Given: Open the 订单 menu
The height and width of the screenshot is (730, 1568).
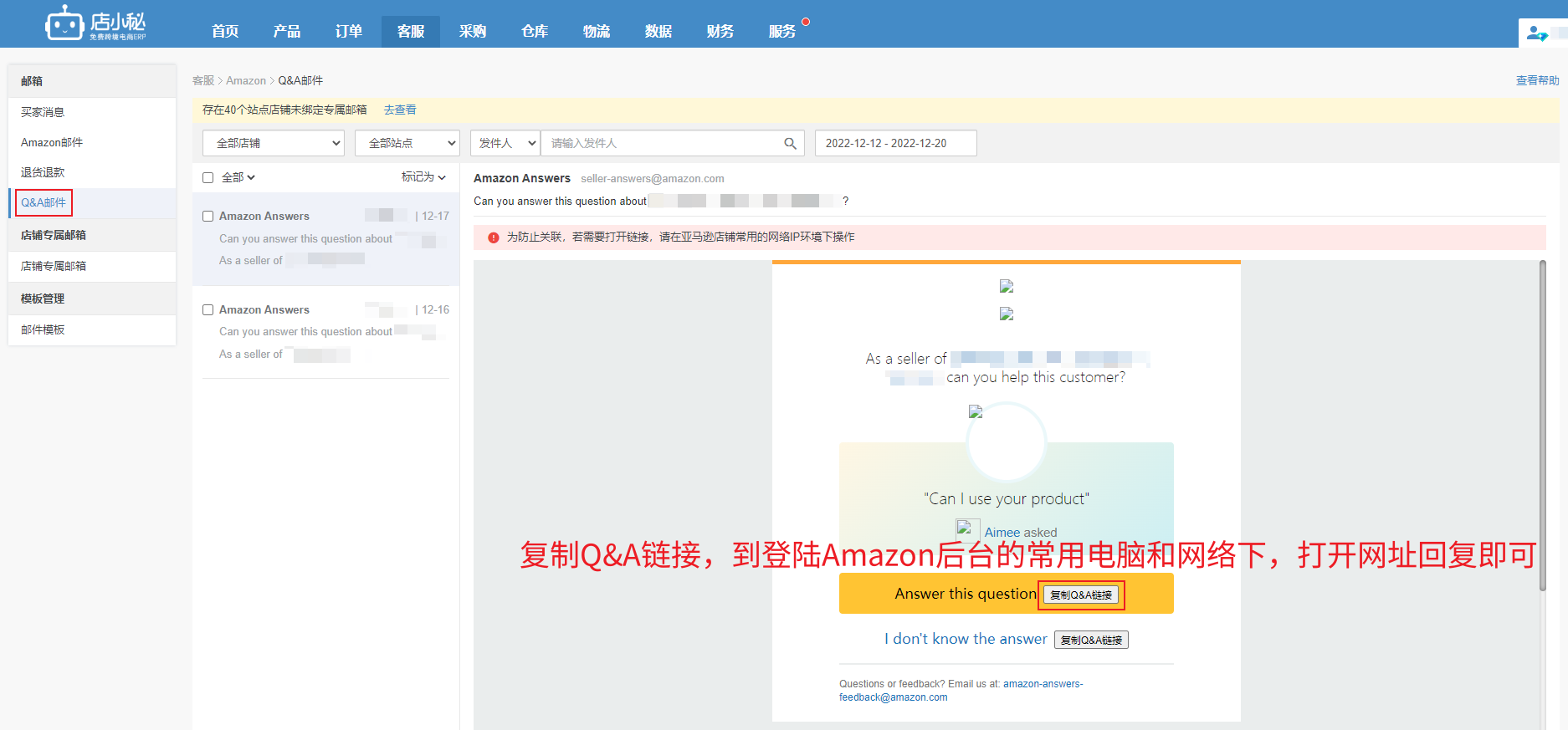Looking at the screenshot, I should coord(349,31).
